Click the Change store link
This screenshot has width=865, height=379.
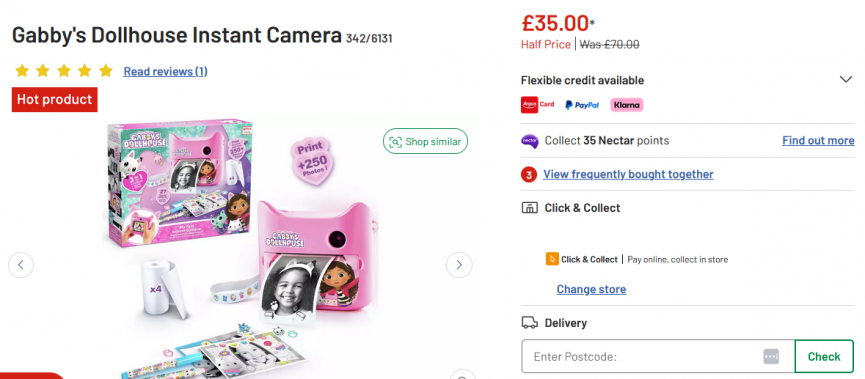591,289
